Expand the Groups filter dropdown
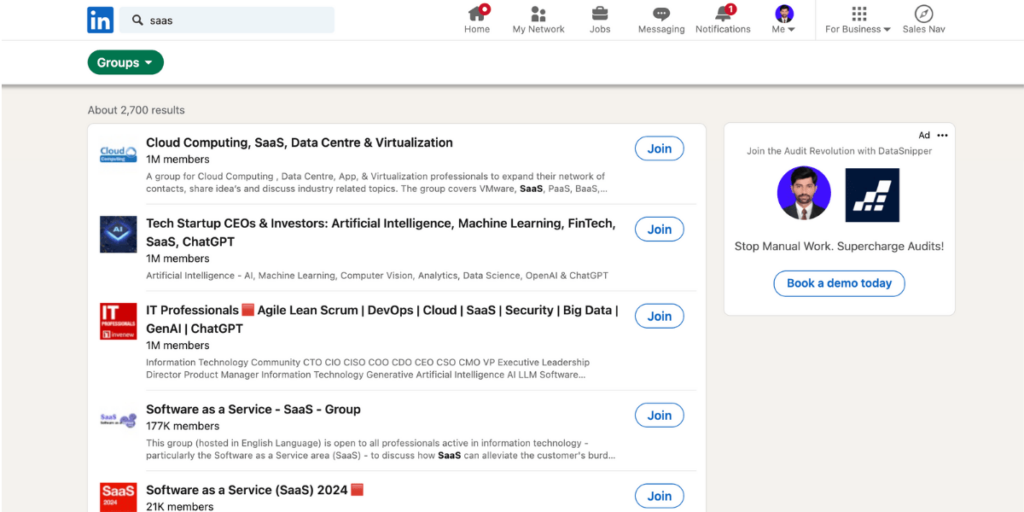This screenshot has width=1024, height=512. [125, 63]
